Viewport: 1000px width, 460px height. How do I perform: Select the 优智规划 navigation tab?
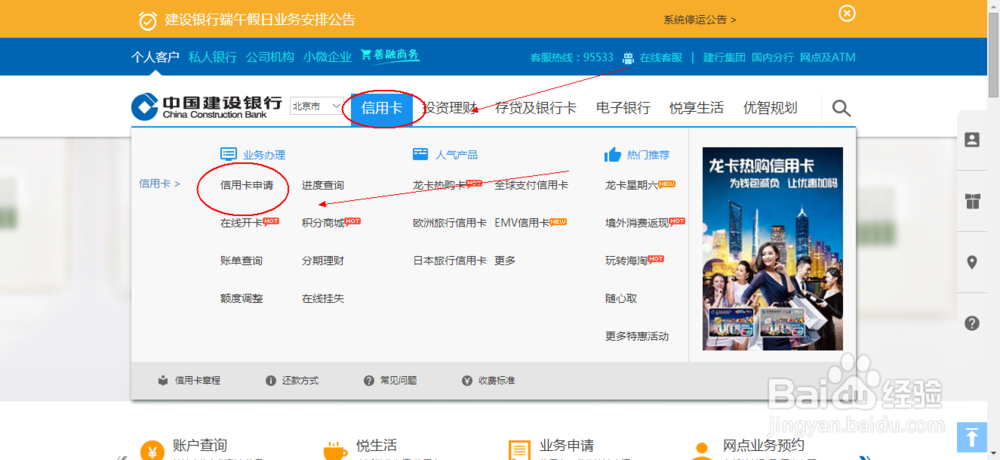click(770, 108)
